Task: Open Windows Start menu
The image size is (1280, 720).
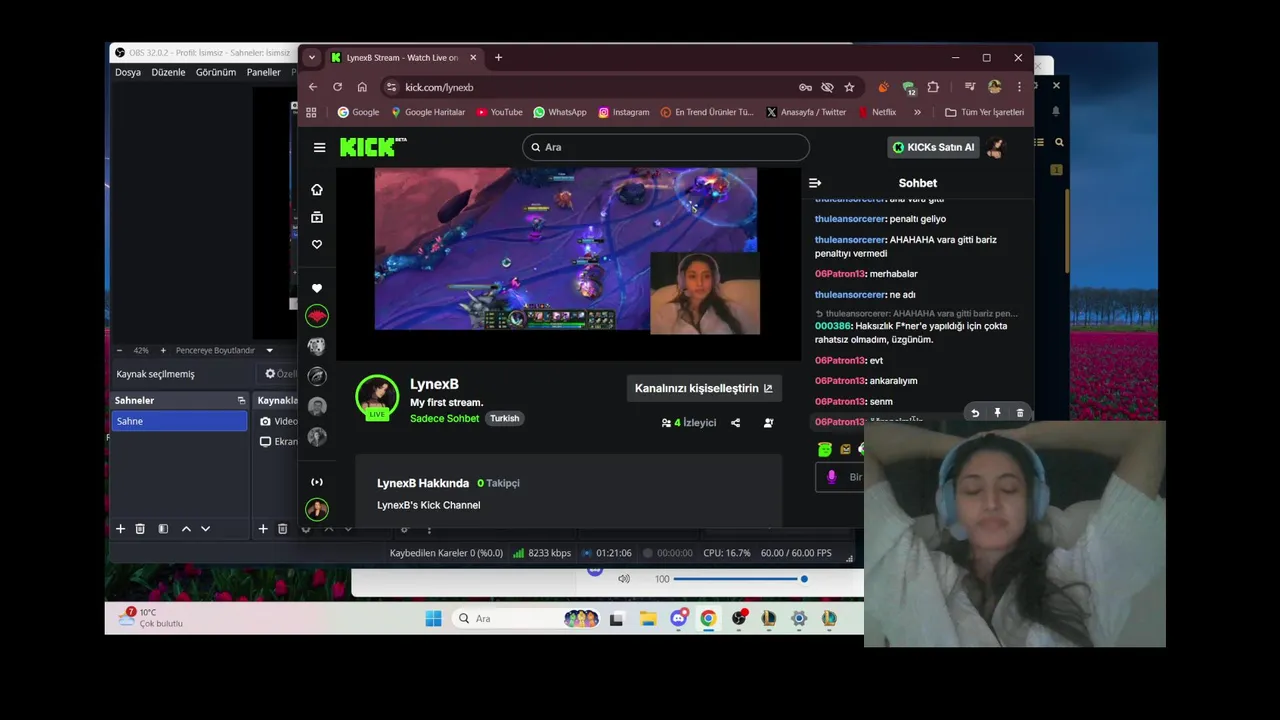Action: tap(433, 618)
